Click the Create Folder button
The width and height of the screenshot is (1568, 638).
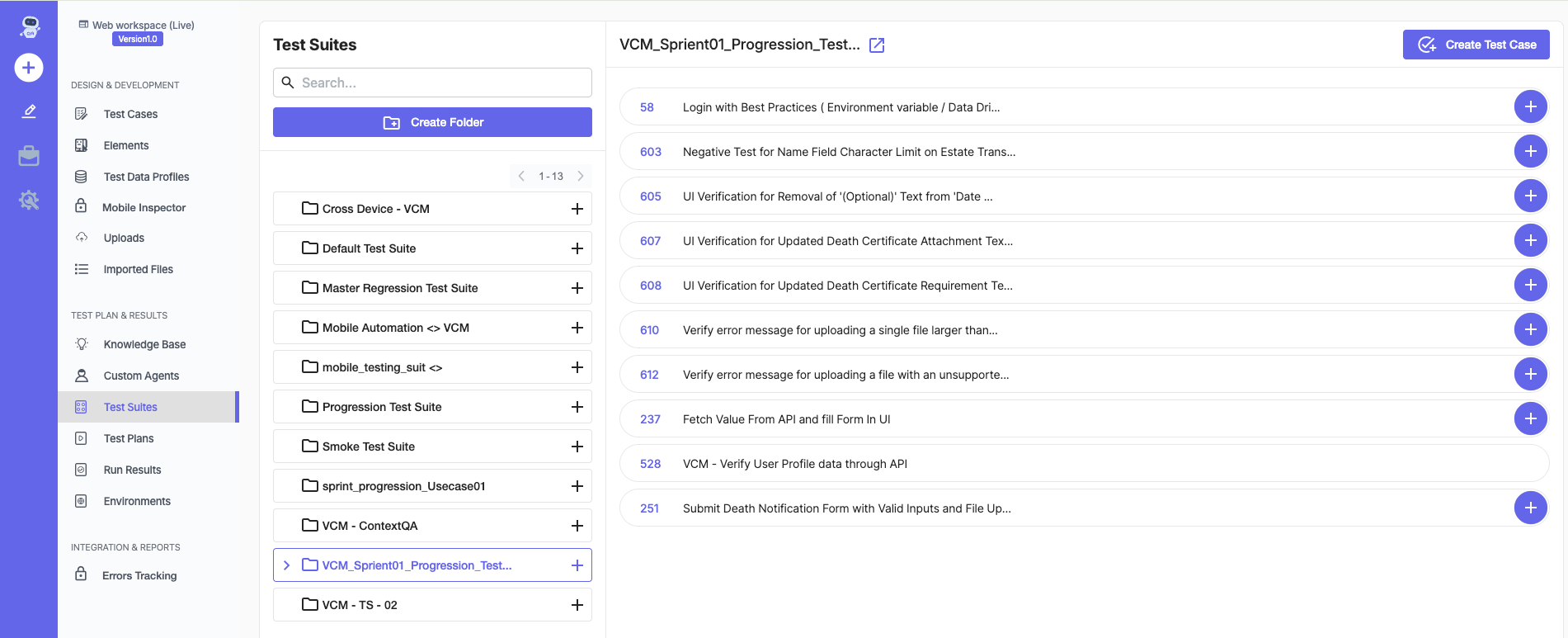(x=432, y=122)
